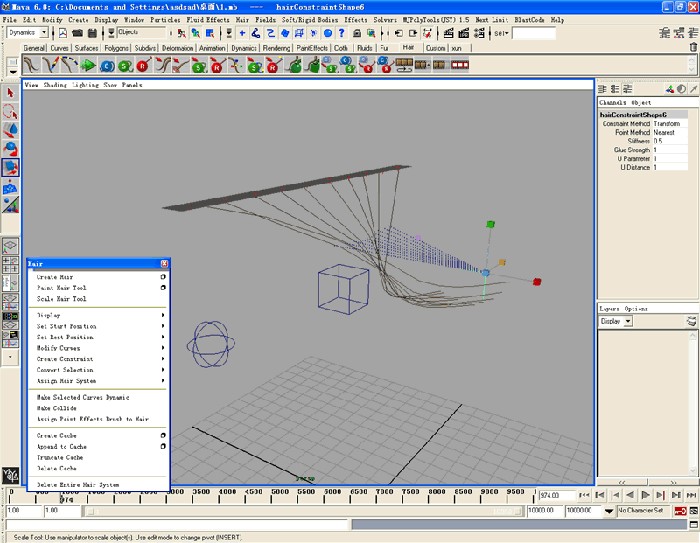This screenshot has height=543, width=700.
Task: Open Create Cache option box
Action: tap(163, 435)
